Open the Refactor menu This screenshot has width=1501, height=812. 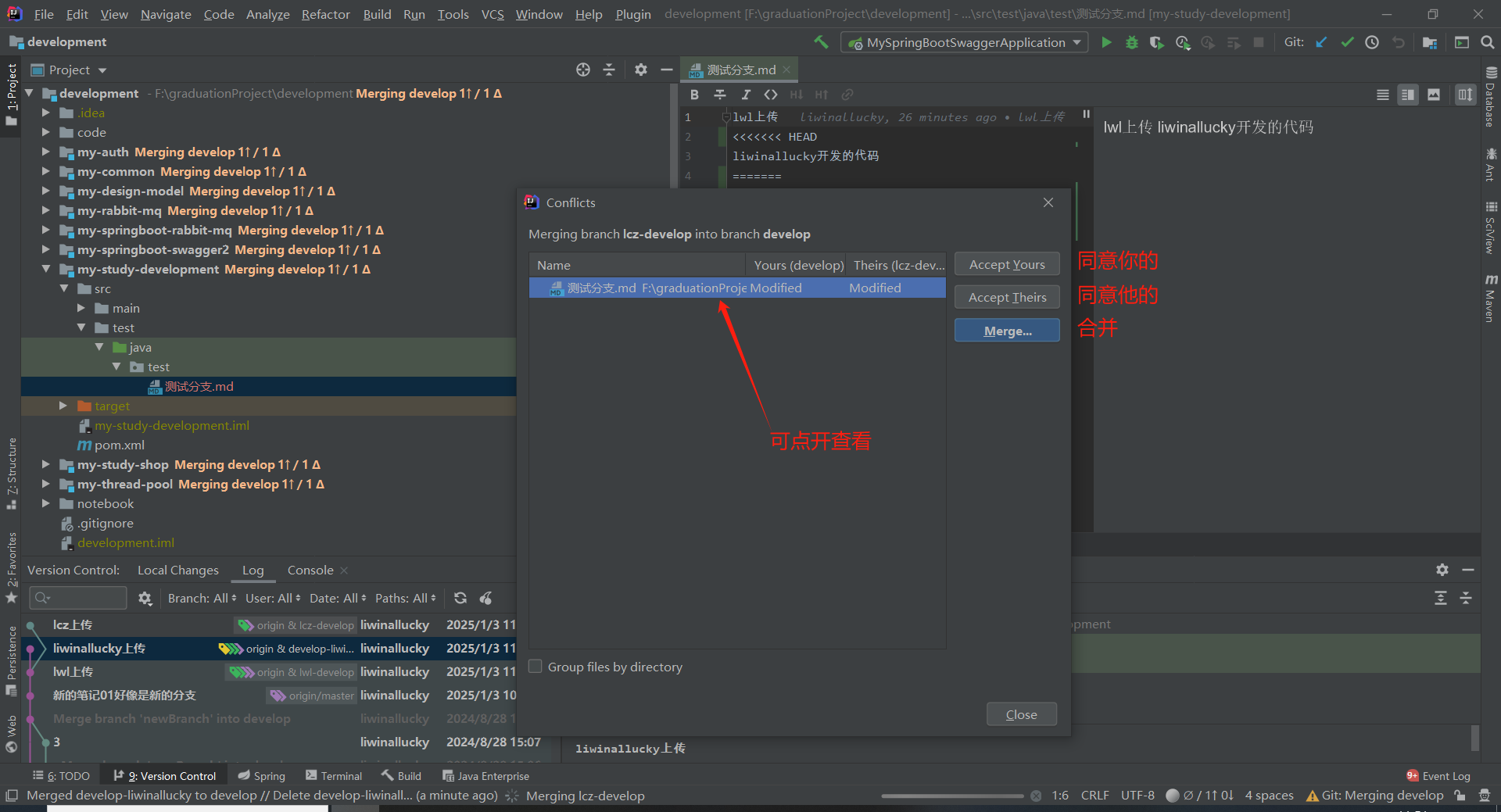(326, 14)
